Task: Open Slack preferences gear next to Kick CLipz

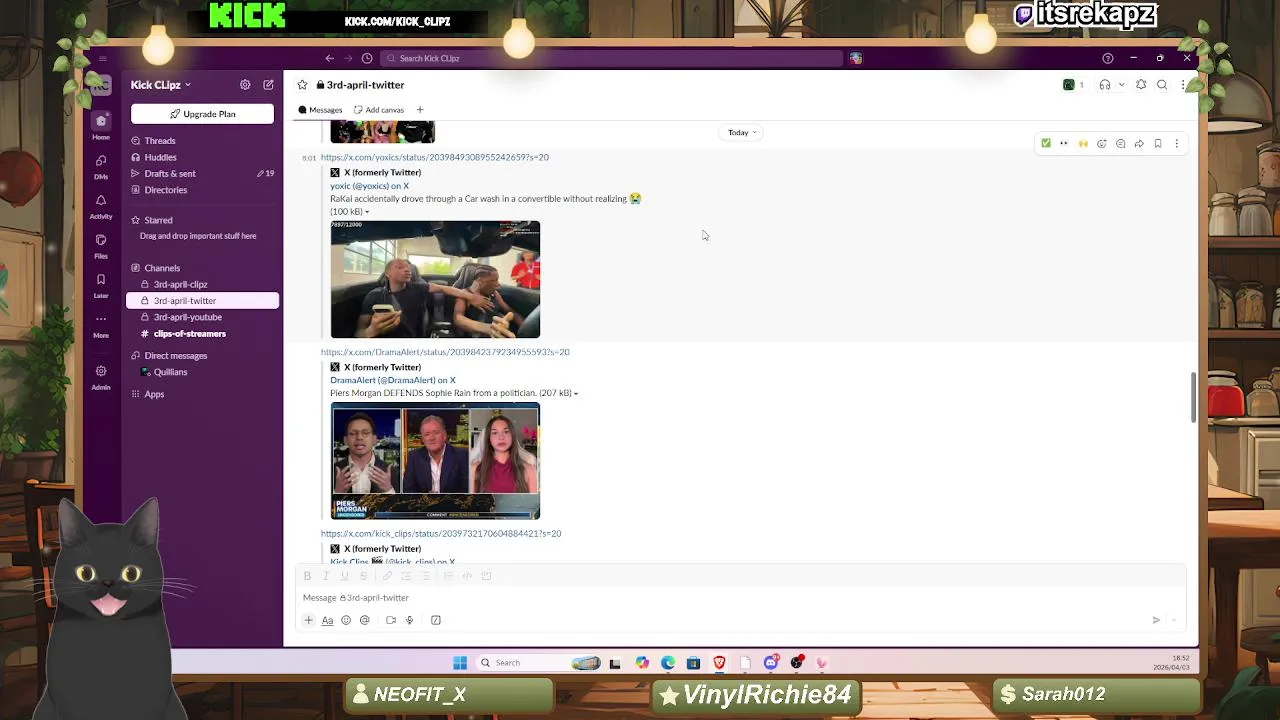Action: [x=245, y=85]
